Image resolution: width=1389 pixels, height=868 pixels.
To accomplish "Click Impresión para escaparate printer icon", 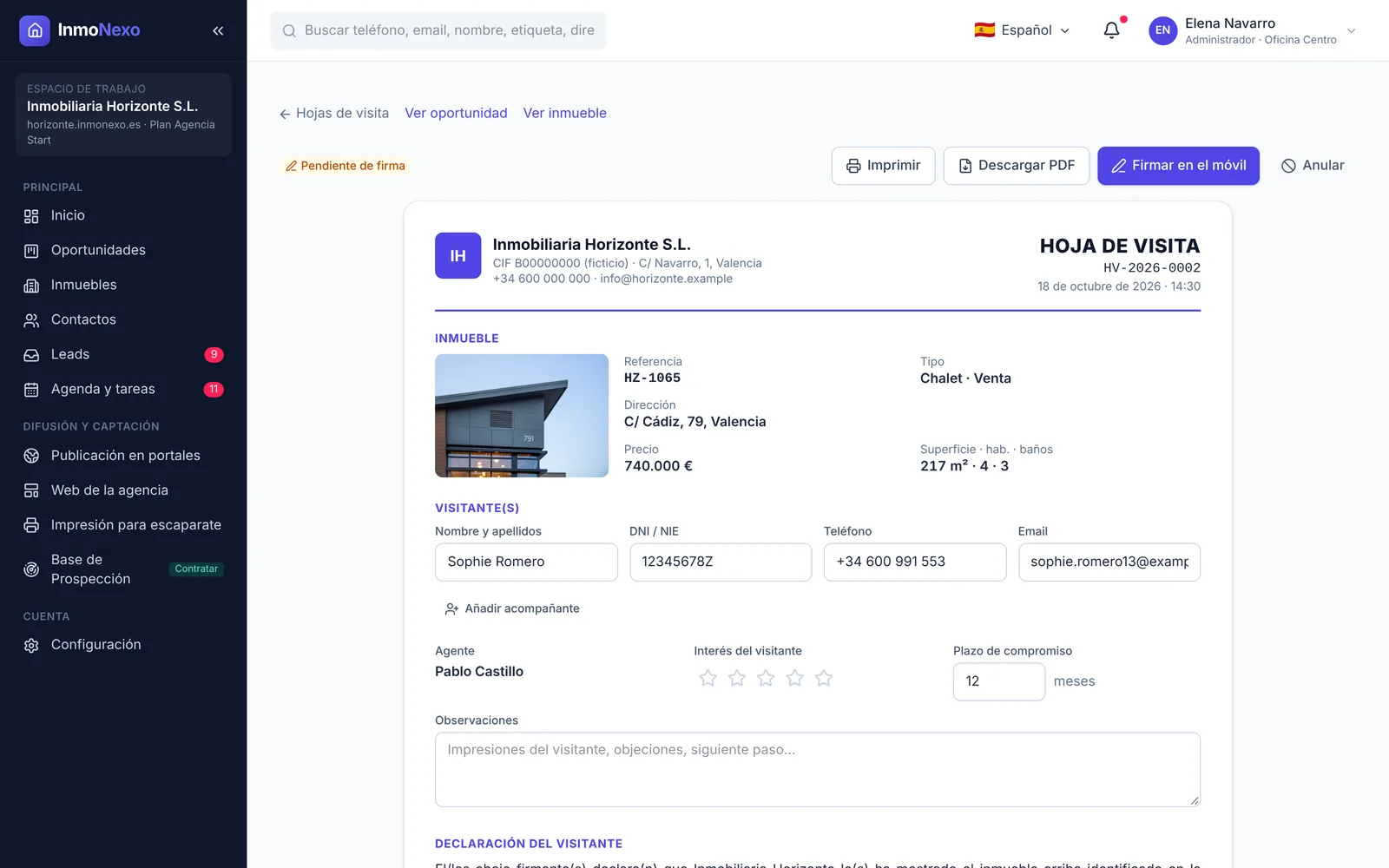I will [31, 525].
